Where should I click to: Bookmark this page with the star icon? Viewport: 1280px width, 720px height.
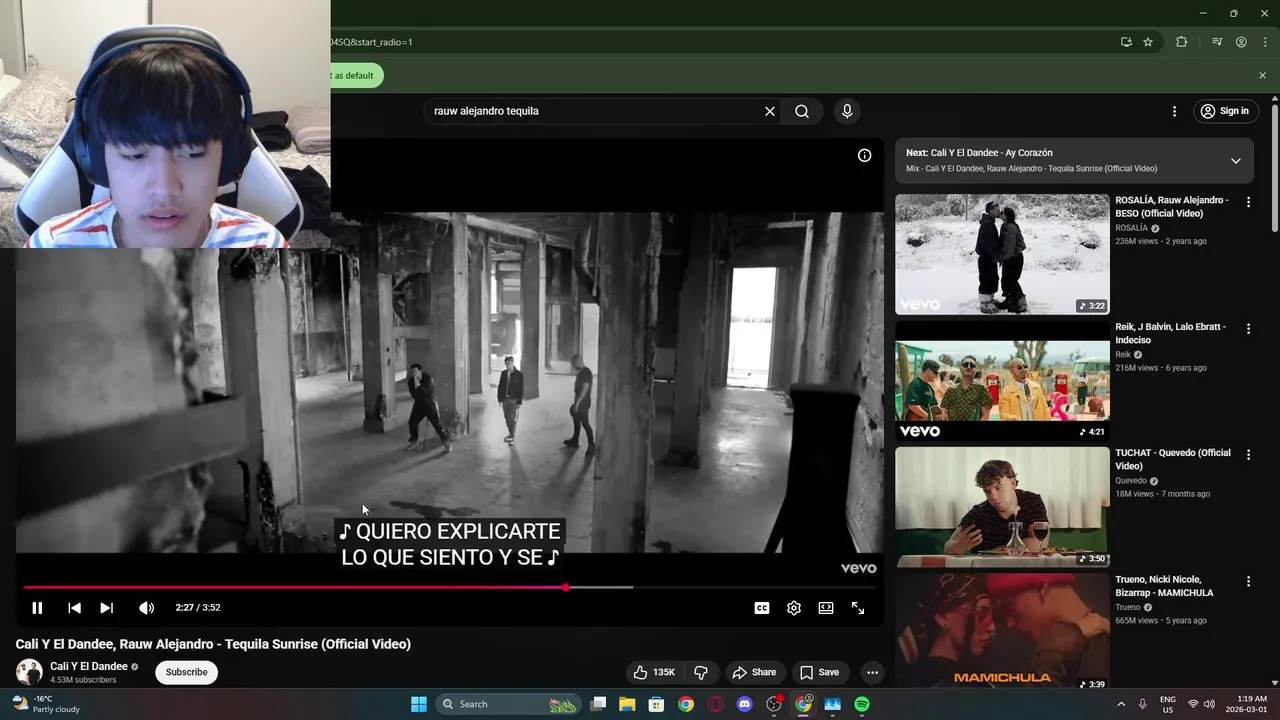1148,42
